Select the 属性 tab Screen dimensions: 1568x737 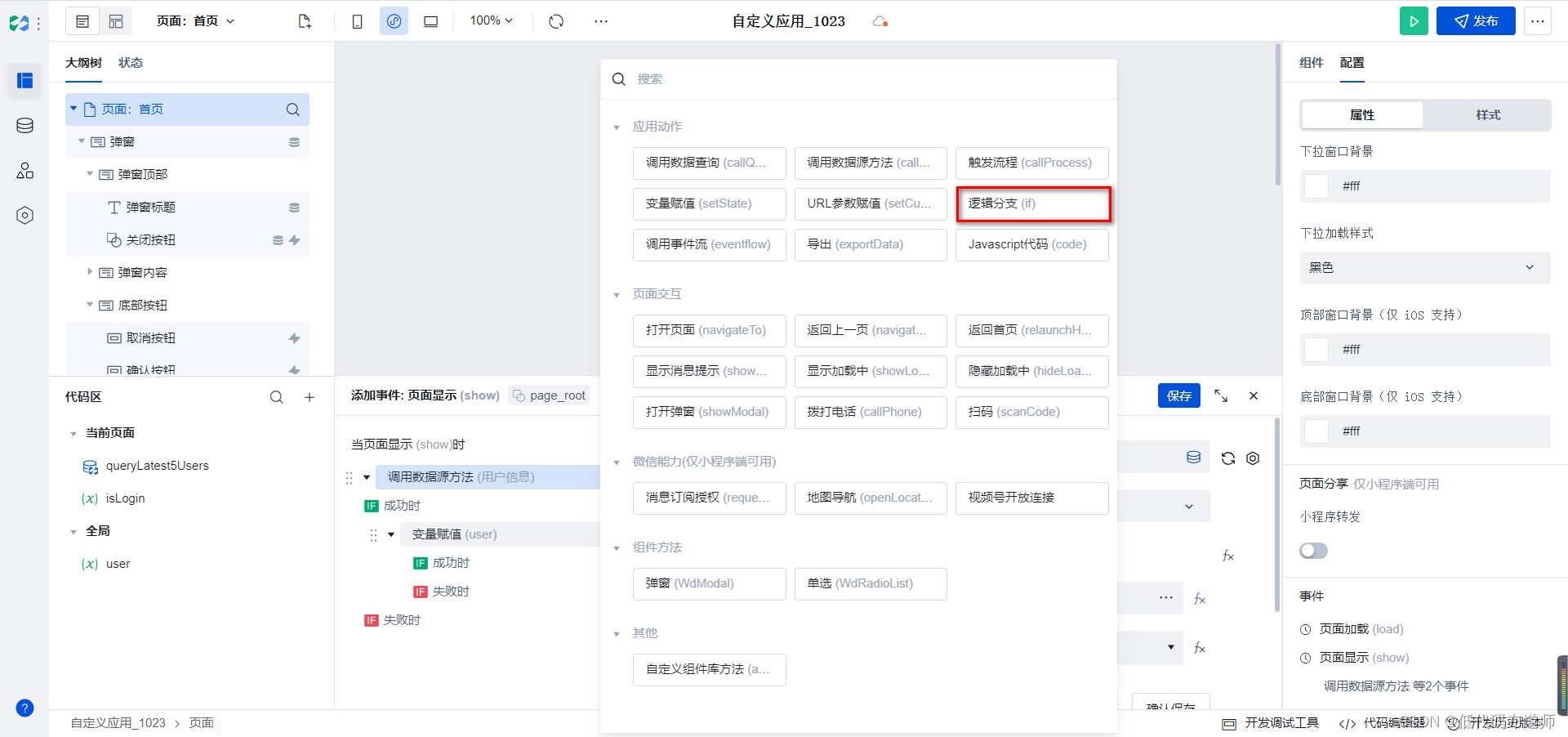click(1362, 115)
